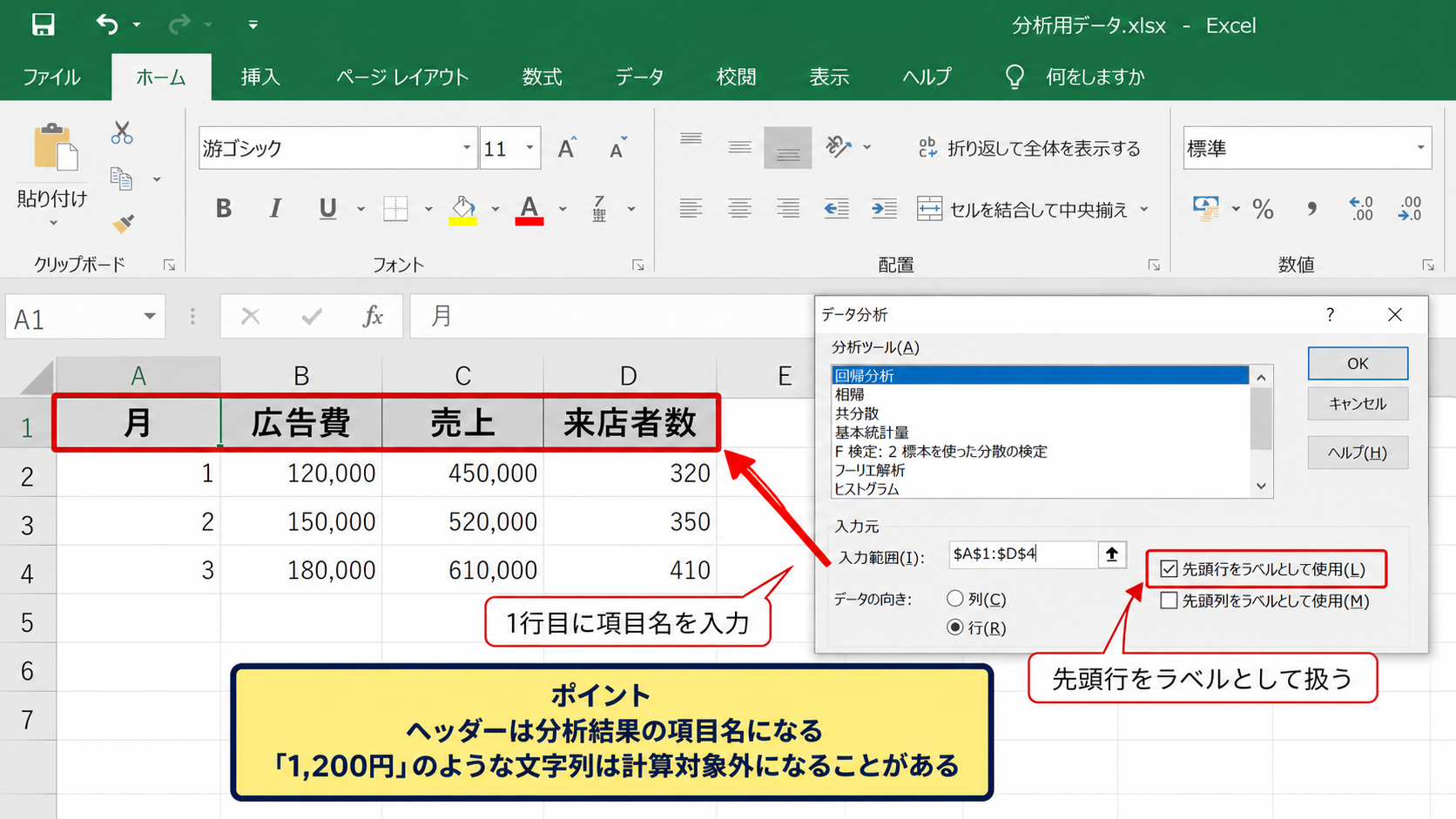The height and width of the screenshot is (819, 1456).
Task: Switch to the データ tab
Action: tap(639, 77)
